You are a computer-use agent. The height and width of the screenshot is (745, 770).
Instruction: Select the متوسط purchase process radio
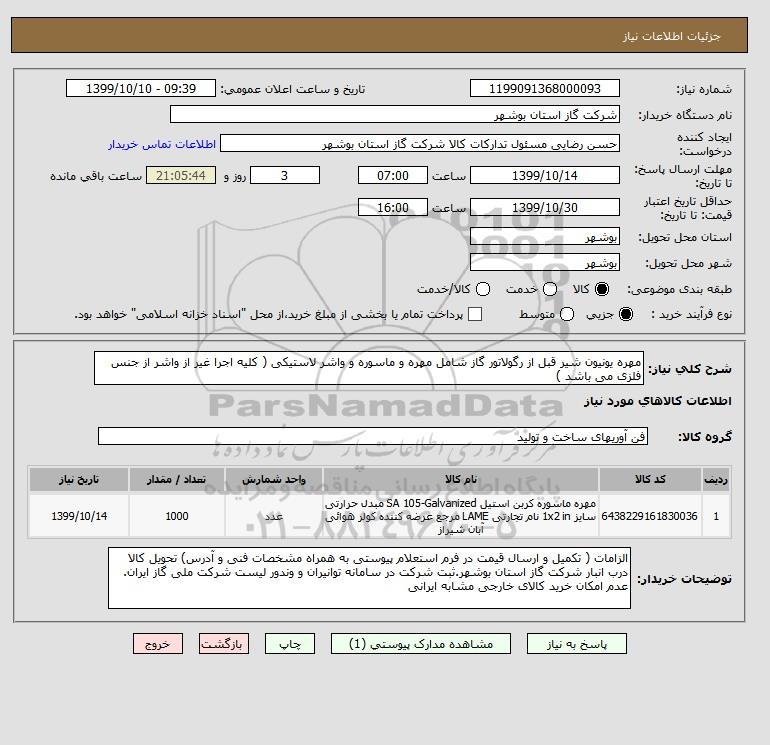coord(567,314)
